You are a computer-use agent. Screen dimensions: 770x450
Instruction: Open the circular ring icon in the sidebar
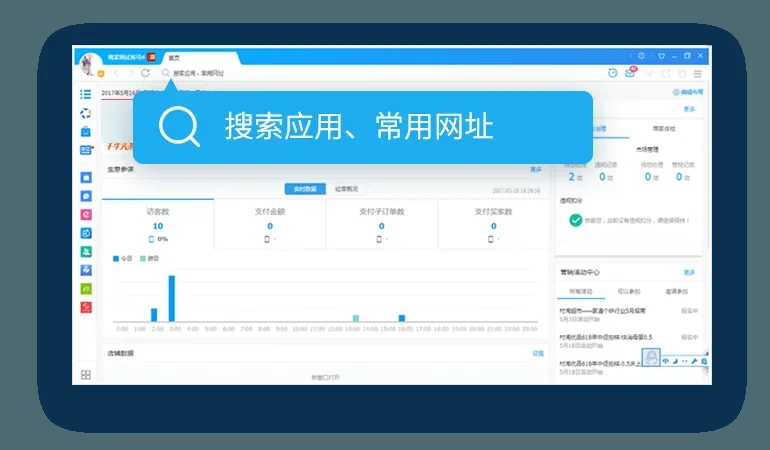[x=86, y=113]
